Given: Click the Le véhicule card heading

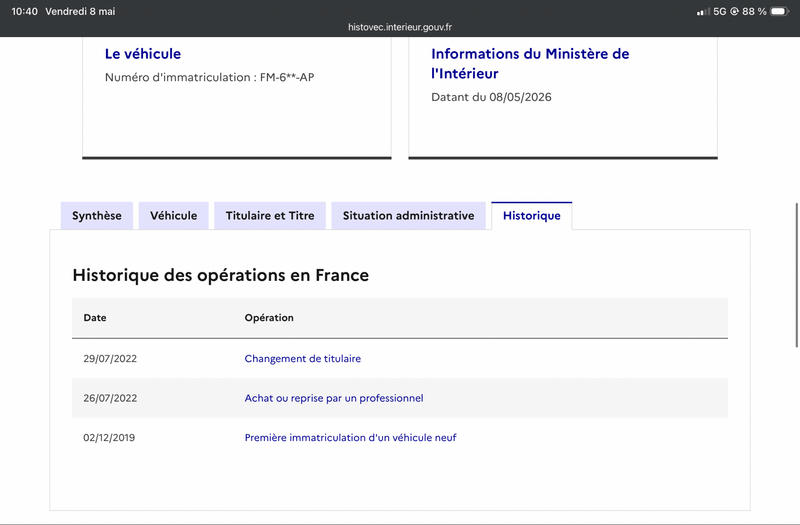Looking at the screenshot, I should coord(143,54).
